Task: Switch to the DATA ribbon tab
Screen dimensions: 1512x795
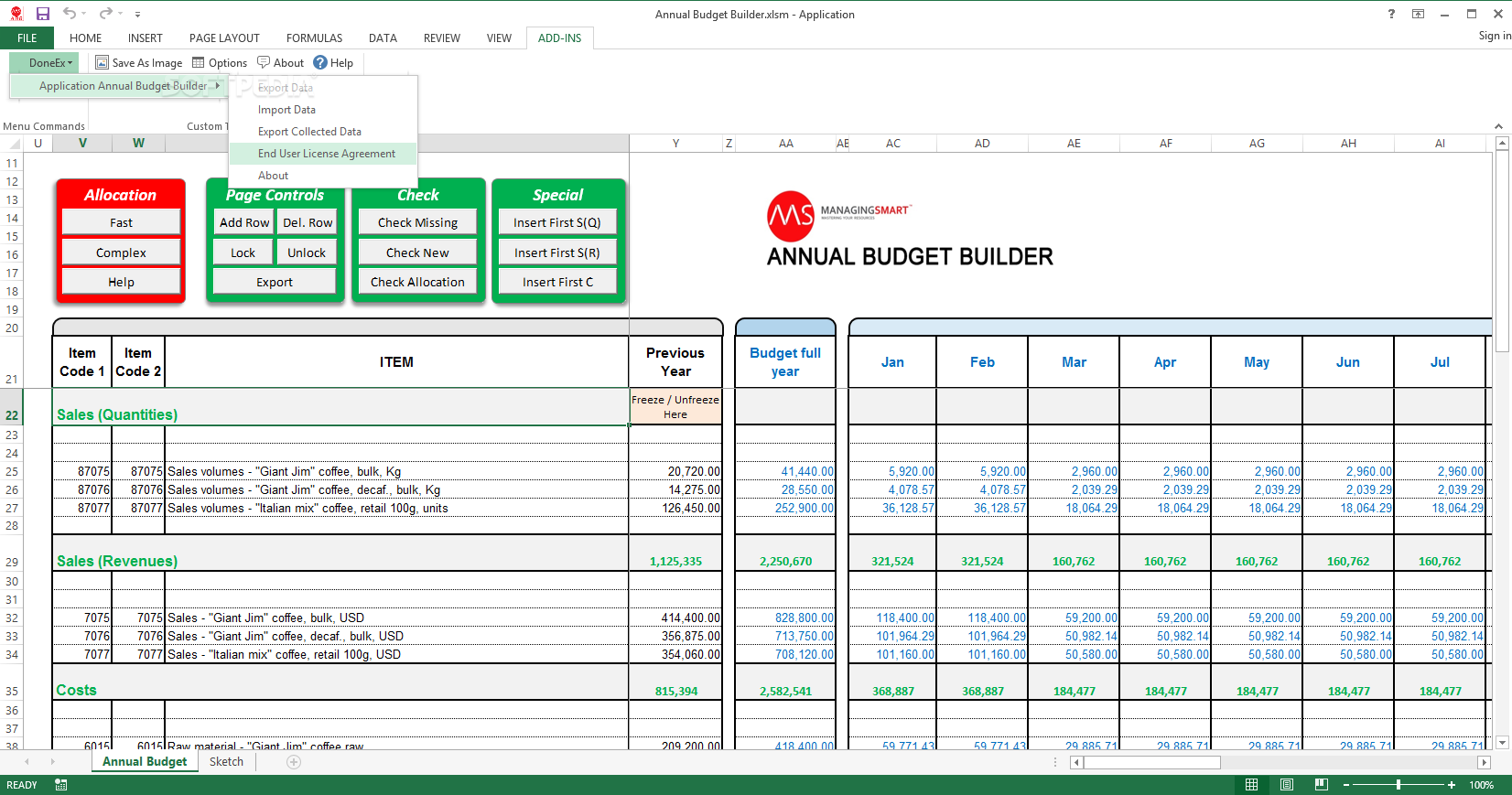Action: pyautogui.click(x=383, y=38)
